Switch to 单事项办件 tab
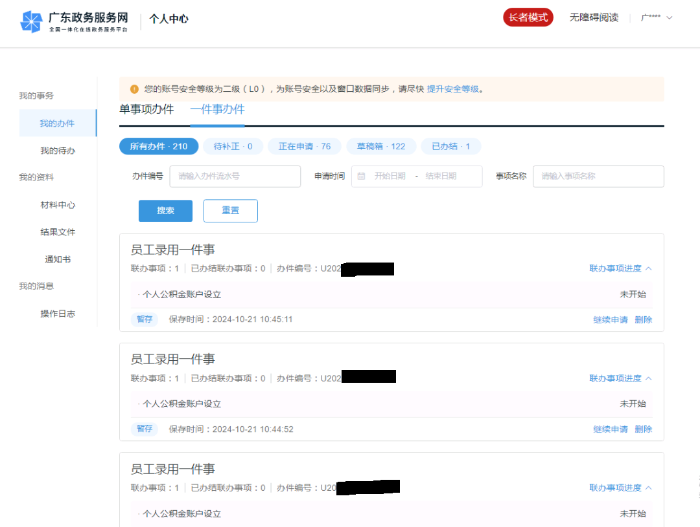This screenshot has width=700, height=527. coord(146,109)
